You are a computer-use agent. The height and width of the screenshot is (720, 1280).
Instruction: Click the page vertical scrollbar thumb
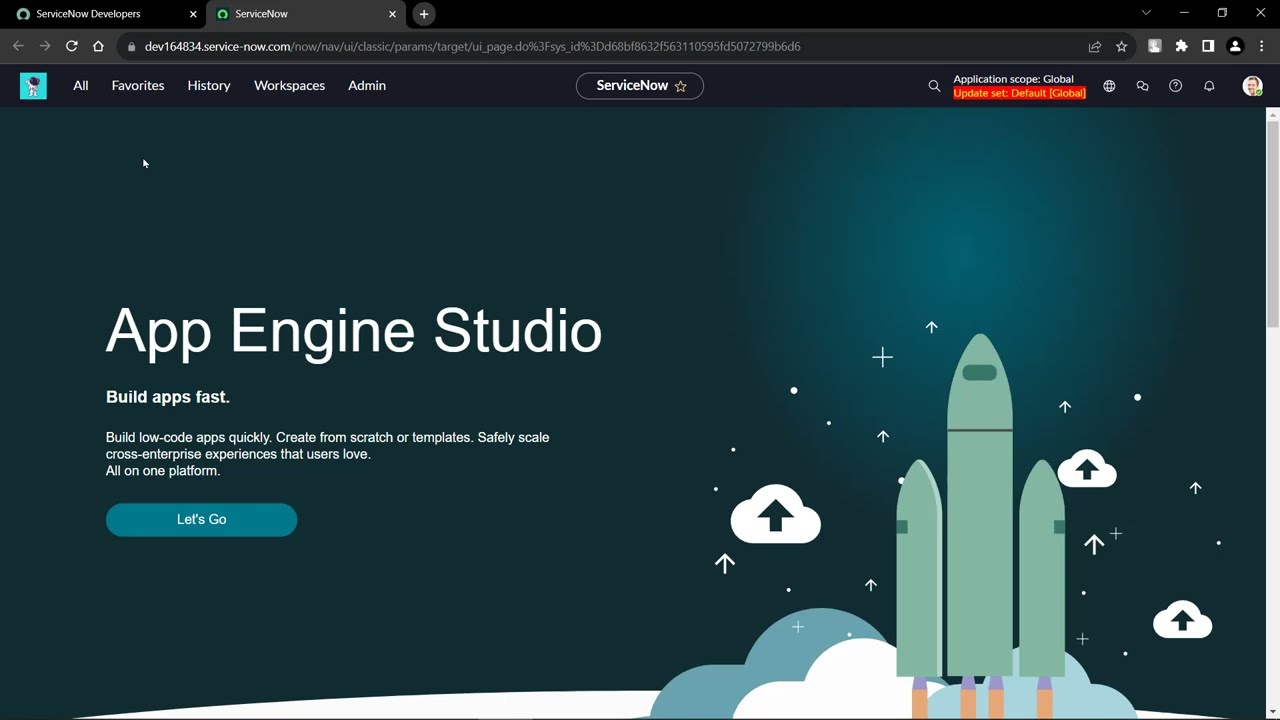click(x=1273, y=223)
